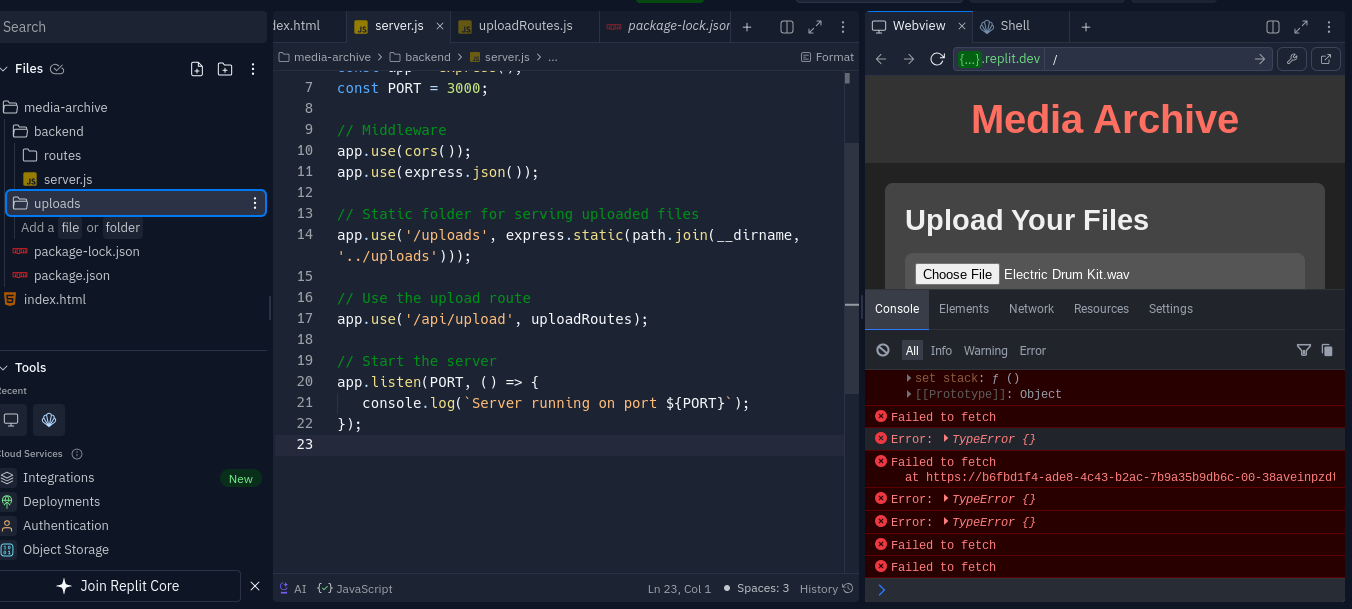The image size is (1352, 609).
Task: Switch to uploadRoutes.js editor tab
Action: (524, 26)
